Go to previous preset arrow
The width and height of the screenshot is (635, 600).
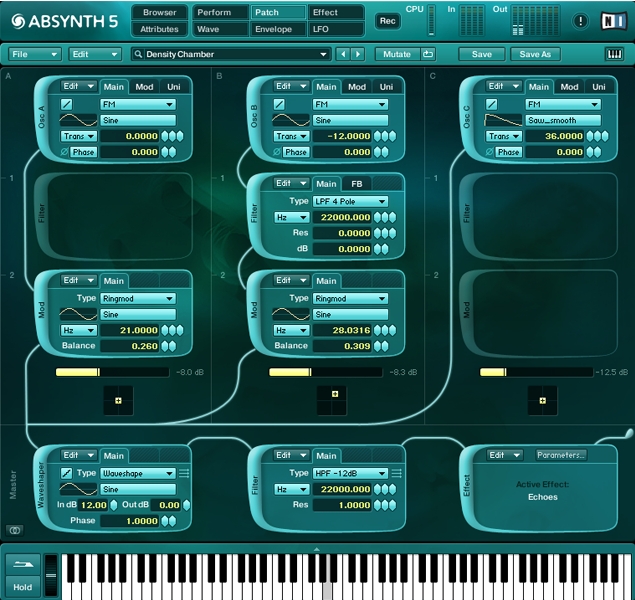343,54
